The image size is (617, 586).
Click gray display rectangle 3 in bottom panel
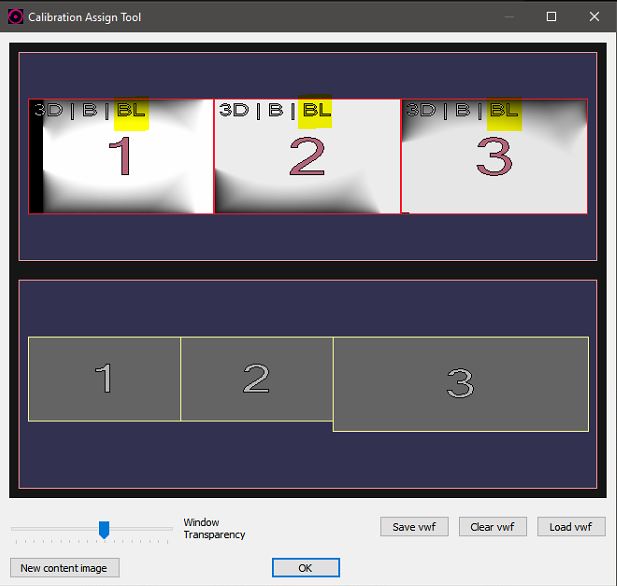(460, 384)
